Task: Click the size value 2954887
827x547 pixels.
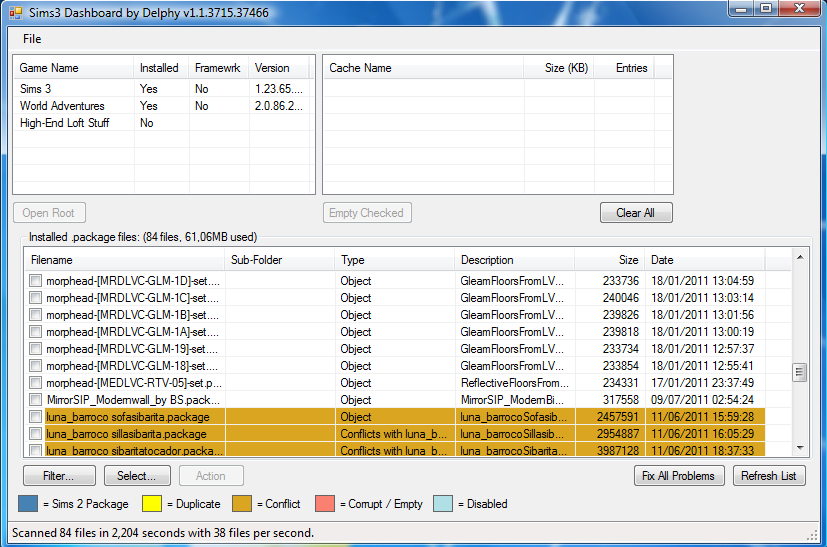Action: [618, 434]
